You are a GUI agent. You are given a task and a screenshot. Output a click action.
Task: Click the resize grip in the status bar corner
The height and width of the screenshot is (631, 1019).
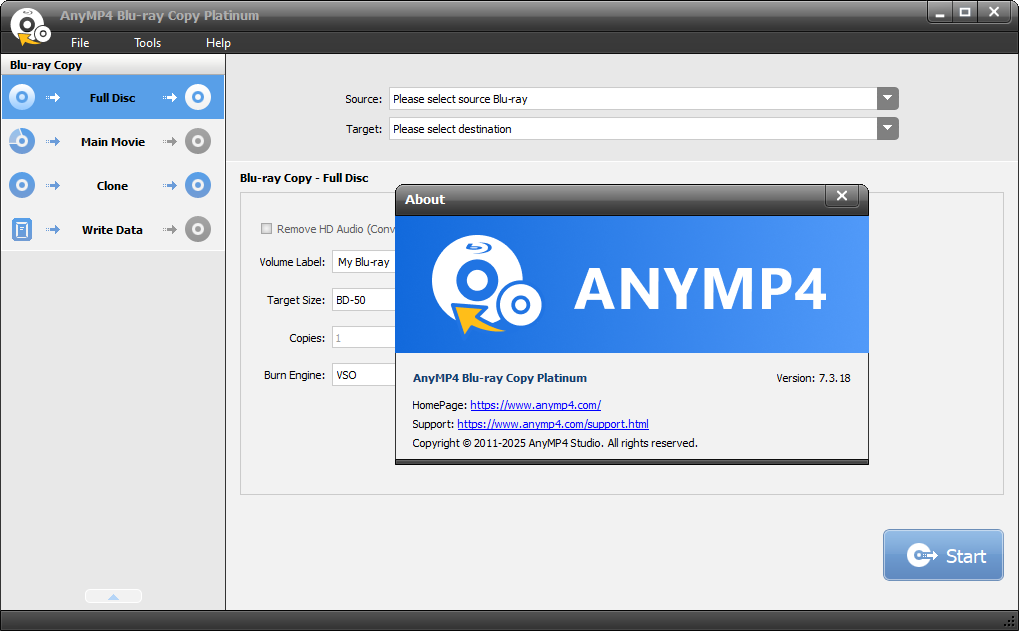point(1009,621)
